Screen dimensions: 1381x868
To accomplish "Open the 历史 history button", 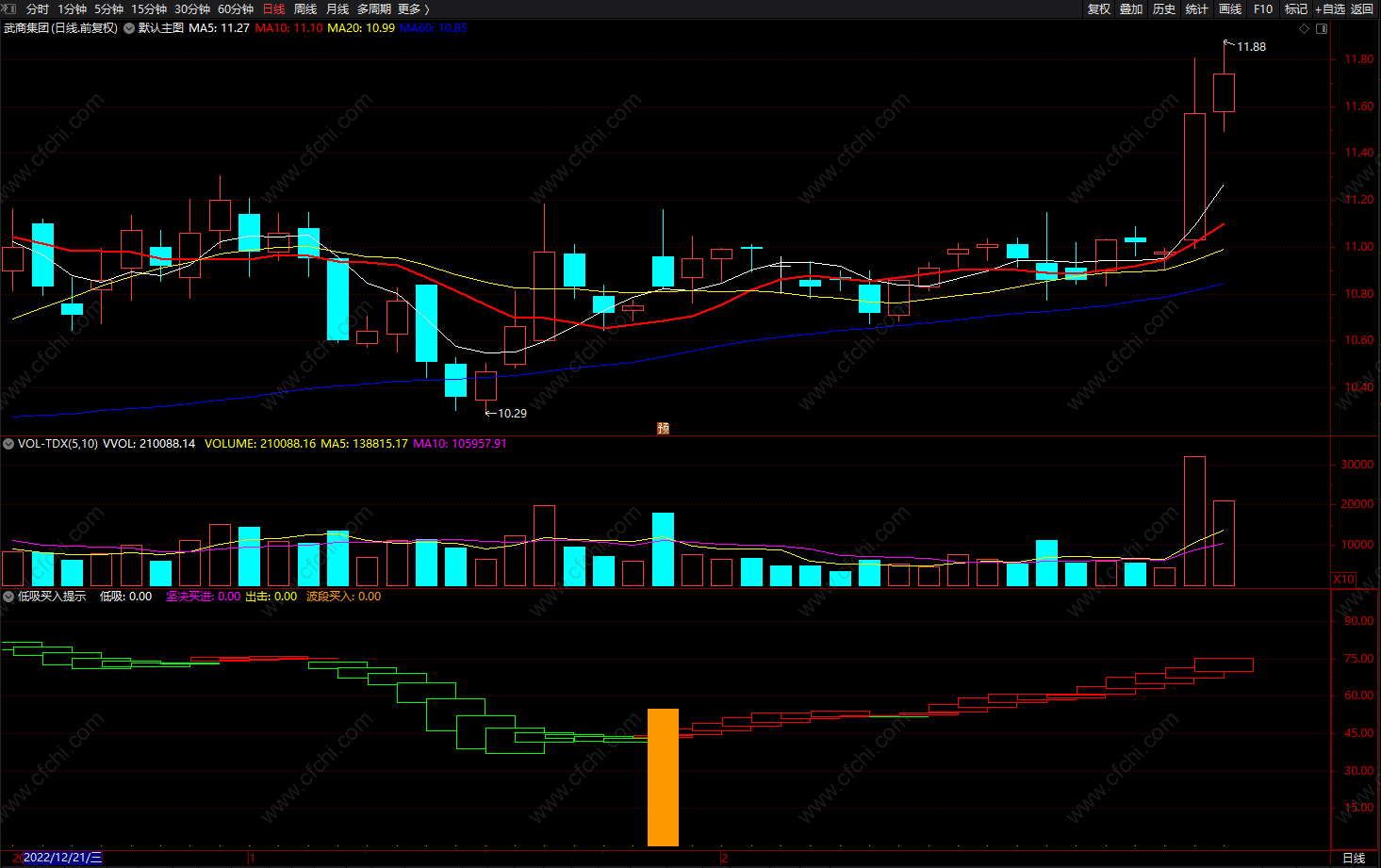I will [1164, 8].
